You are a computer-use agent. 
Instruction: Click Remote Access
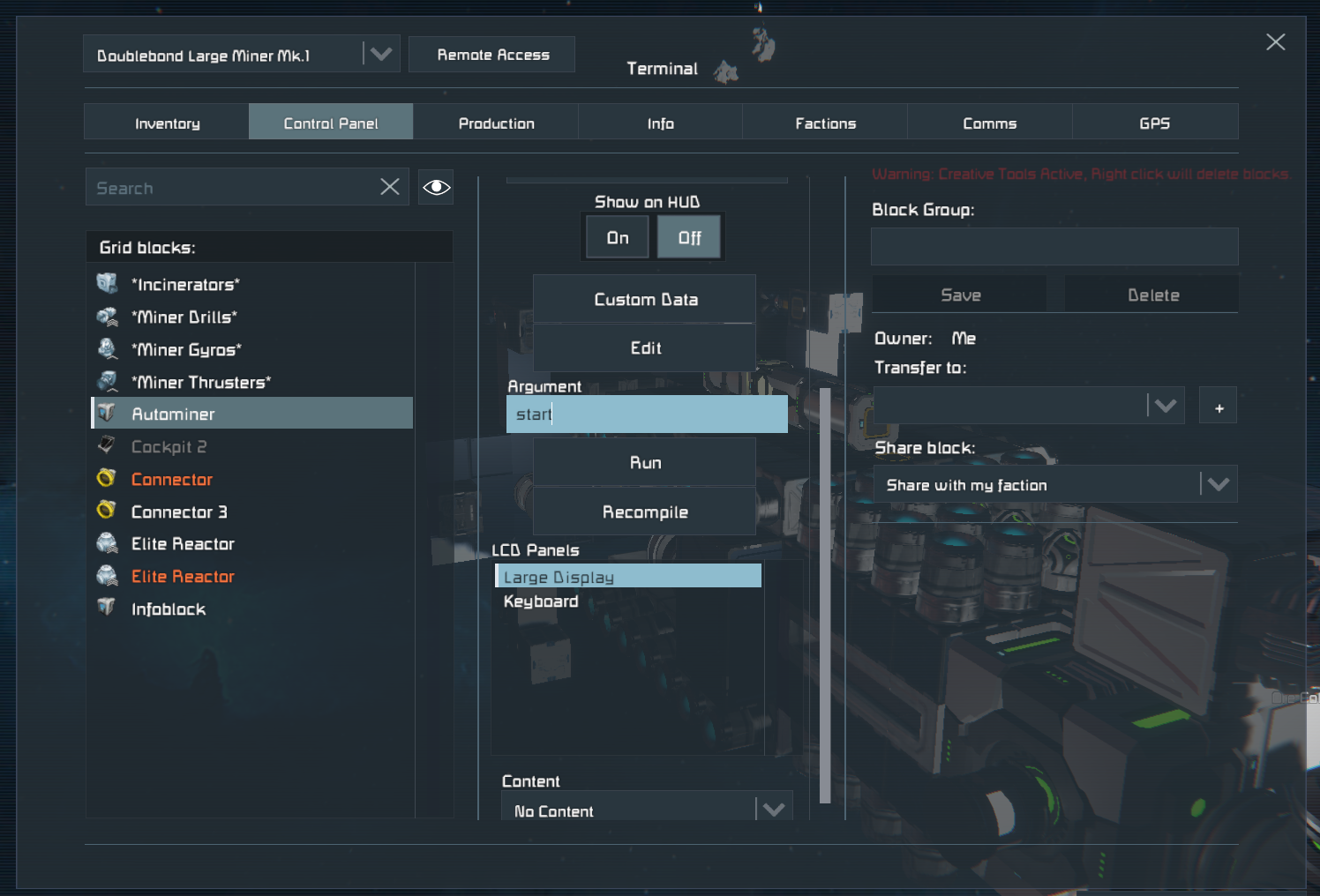491,54
